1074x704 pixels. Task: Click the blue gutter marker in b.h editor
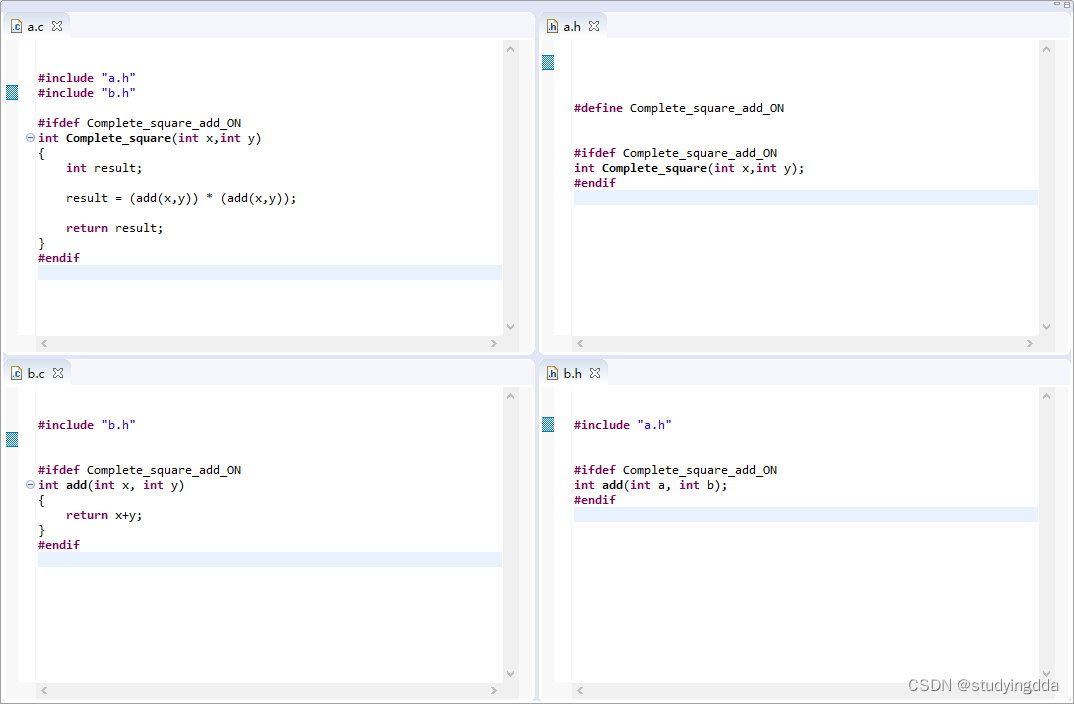[548, 425]
